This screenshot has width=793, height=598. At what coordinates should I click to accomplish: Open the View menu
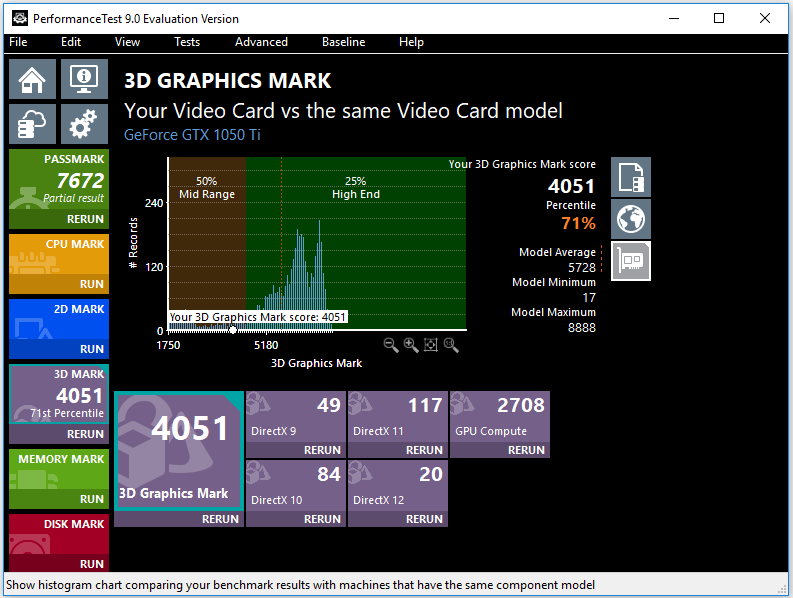[x=127, y=42]
